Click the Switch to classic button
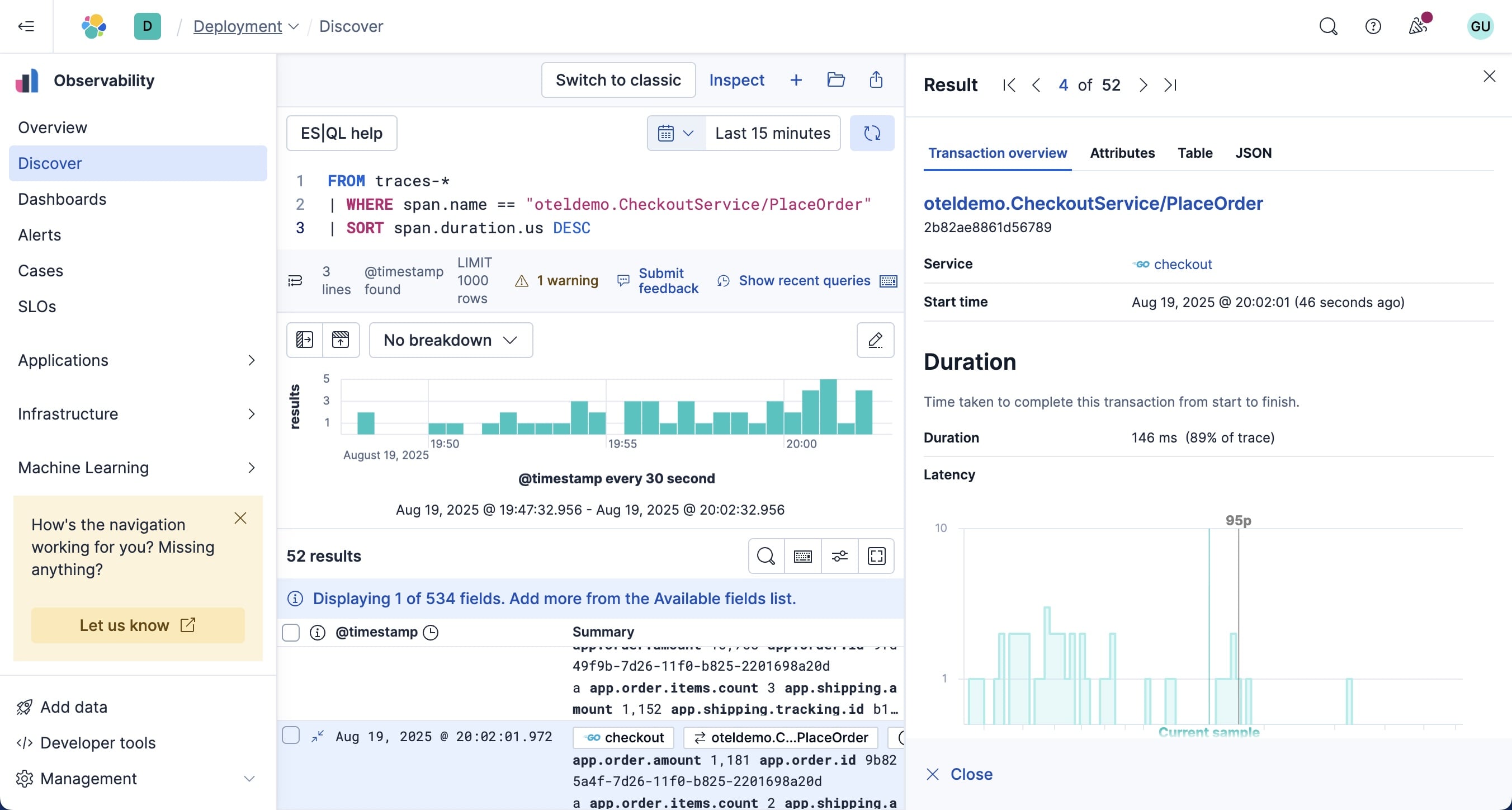The height and width of the screenshot is (810, 1512). (x=618, y=80)
